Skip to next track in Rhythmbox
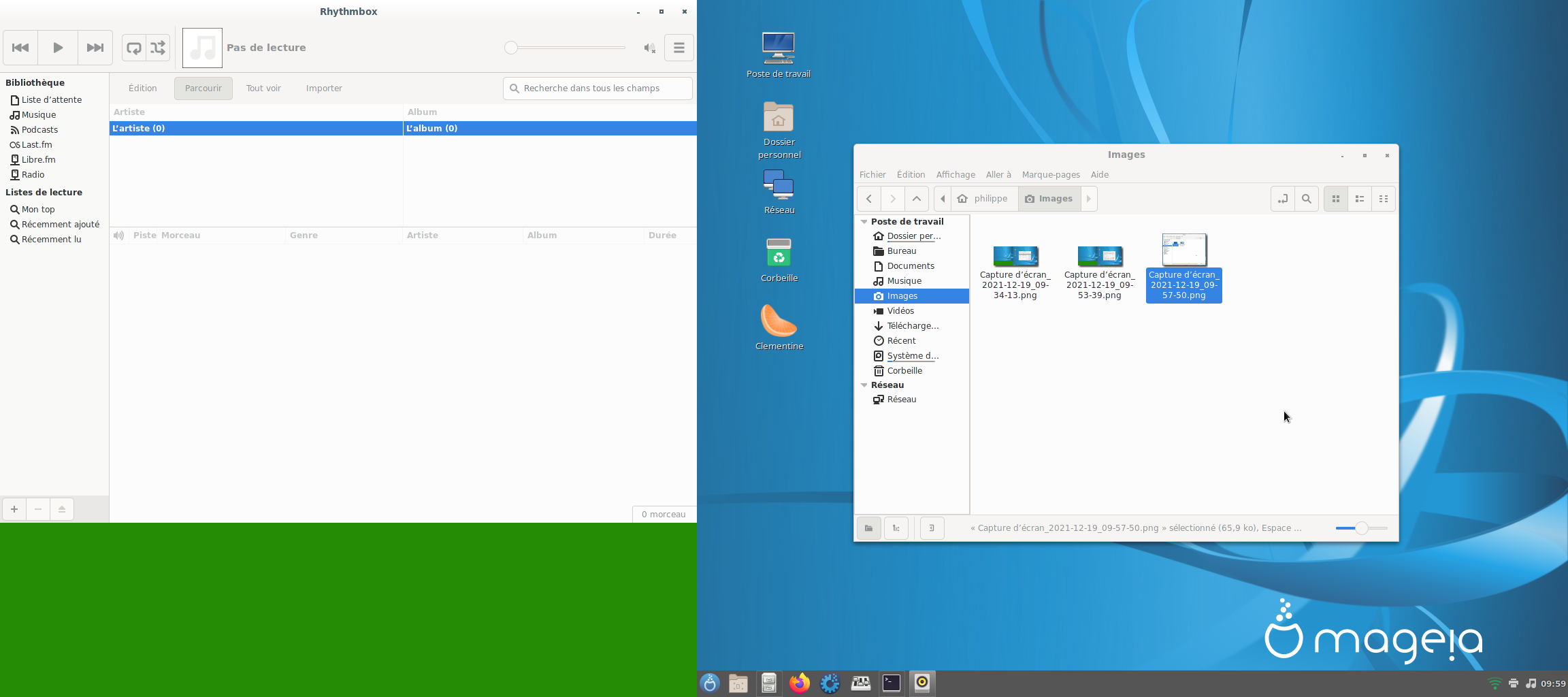 (x=95, y=48)
